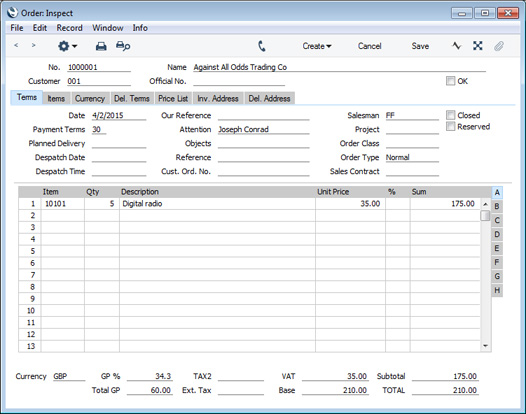The height and width of the screenshot is (414, 526).
Task: Open the gear operations dropdown
Action: (67, 46)
